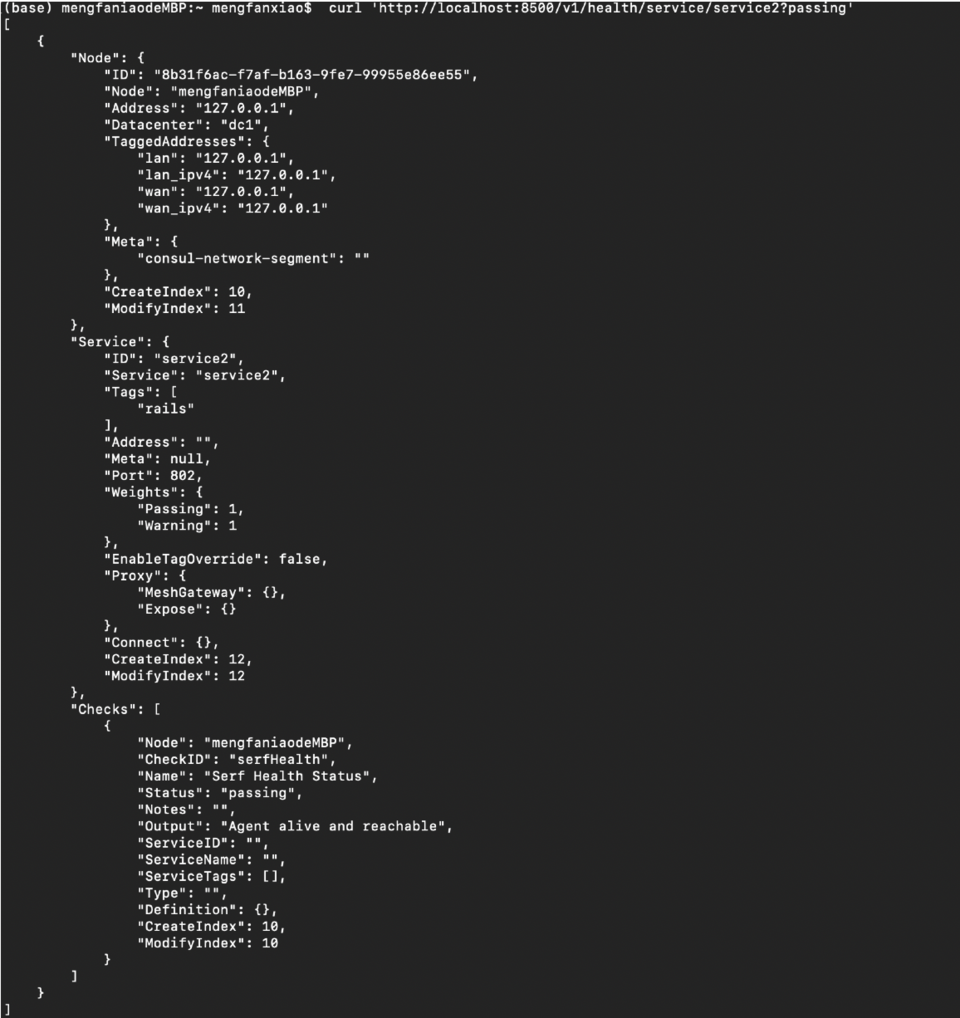The image size is (960, 1018).
Task: Click the "Datacenter" dc1 line
Action: pos(186,125)
